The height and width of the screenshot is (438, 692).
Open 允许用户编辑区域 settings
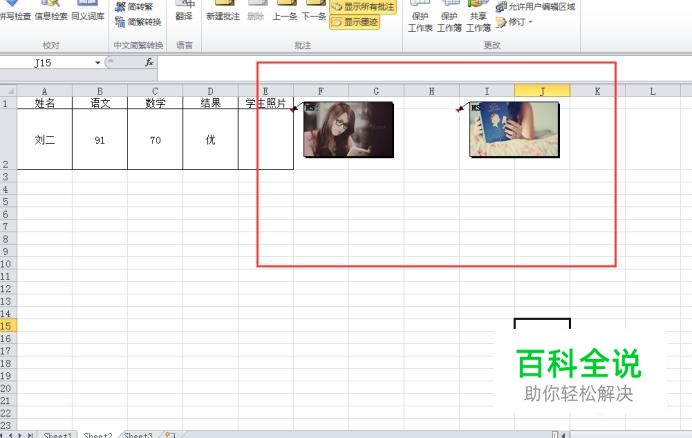(535, 7)
